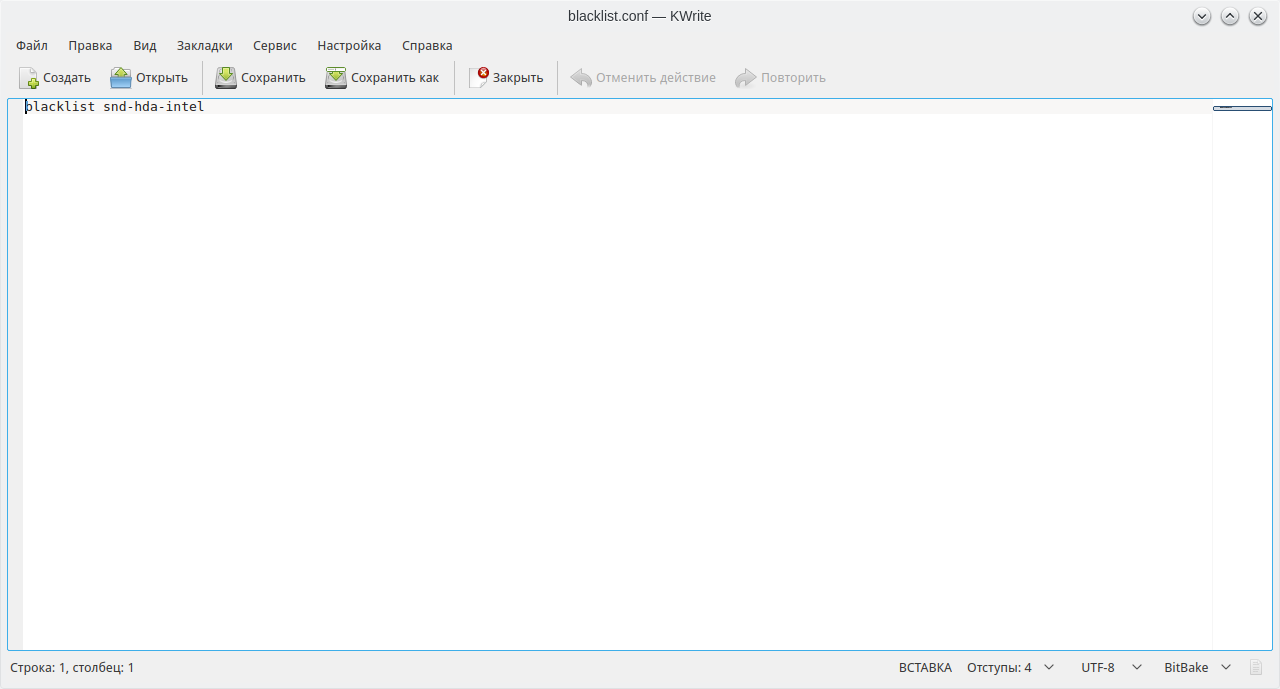Click the text 'blacklist snd-hda-intel' in editor
Screen dimensions: 1280x689
(x=115, y=106)
